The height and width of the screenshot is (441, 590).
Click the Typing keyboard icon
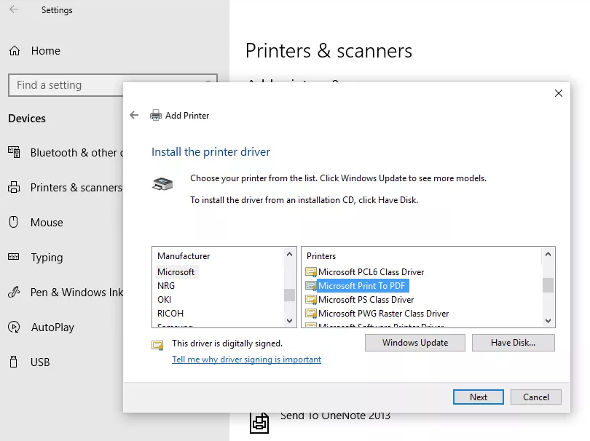(x=14, y=257)
